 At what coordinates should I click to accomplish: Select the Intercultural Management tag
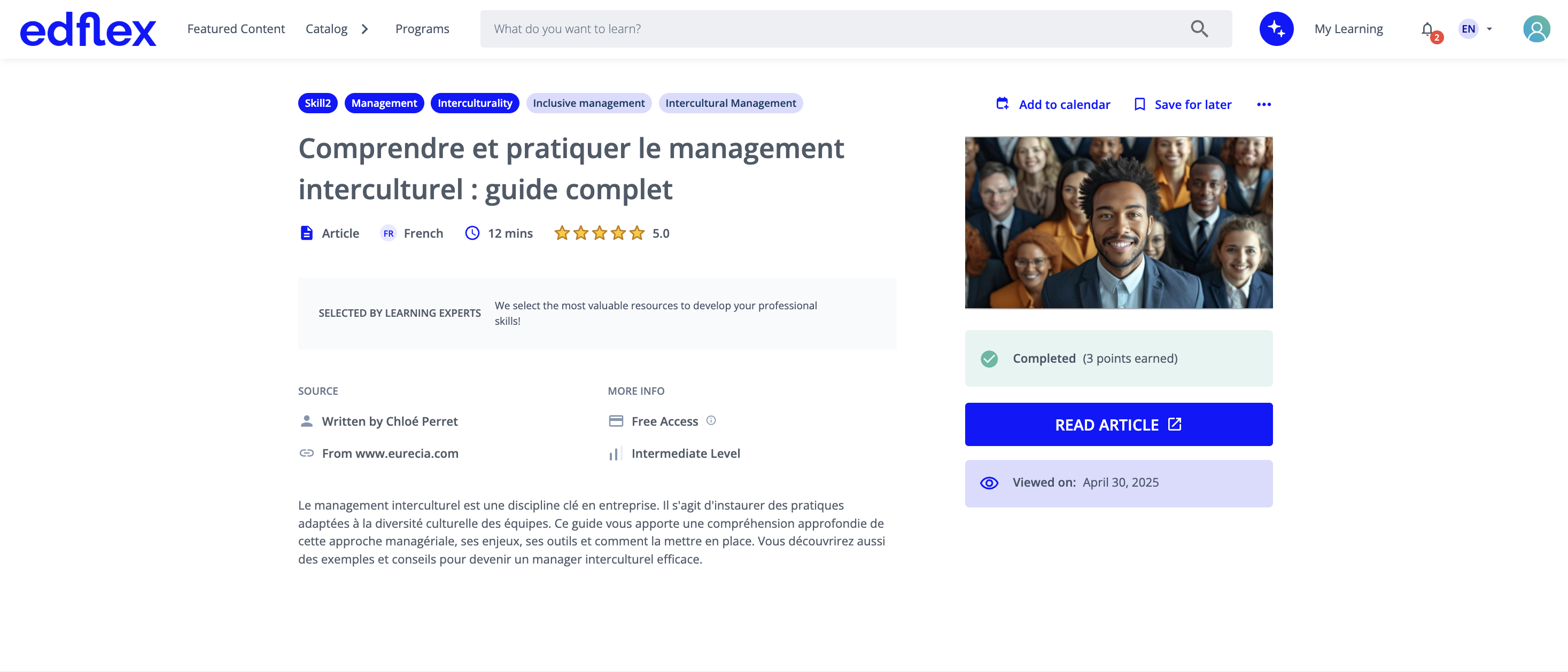coord(730,103)
